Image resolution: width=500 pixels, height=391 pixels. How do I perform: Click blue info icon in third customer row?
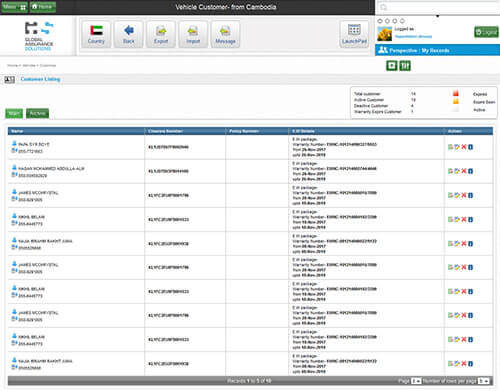pyautogui.click(x=470, y=195)
